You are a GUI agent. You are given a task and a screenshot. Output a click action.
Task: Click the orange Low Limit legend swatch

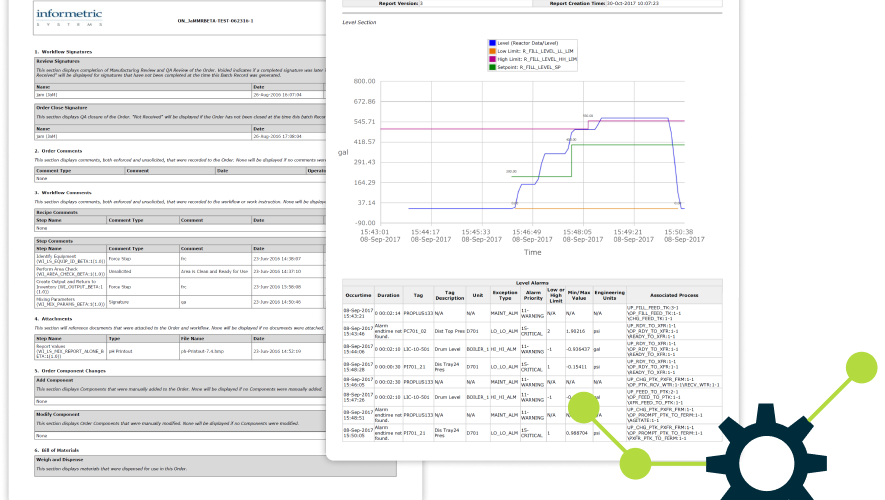(492, 51)
